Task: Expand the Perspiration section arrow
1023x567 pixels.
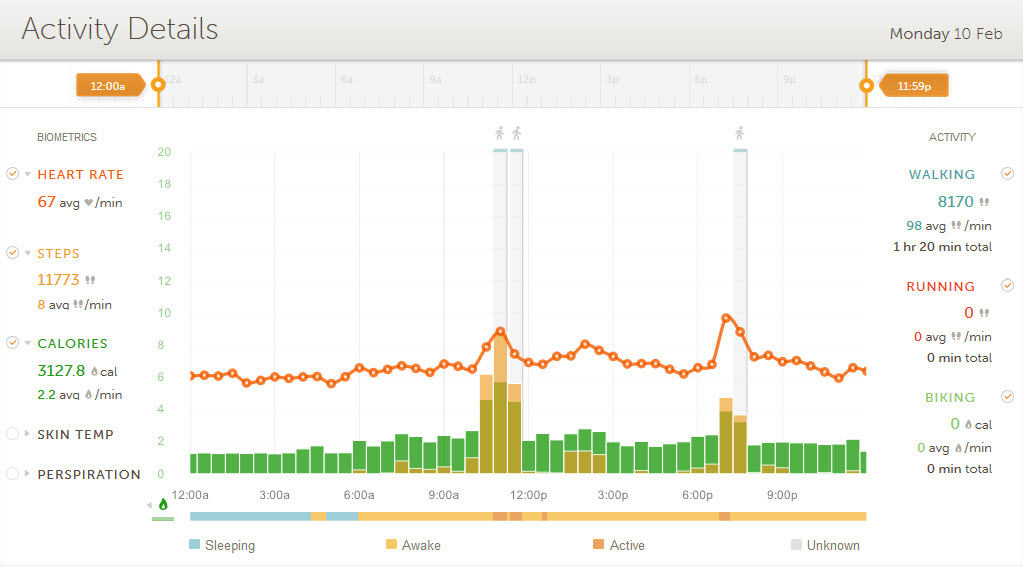Action: click(28, 474)
